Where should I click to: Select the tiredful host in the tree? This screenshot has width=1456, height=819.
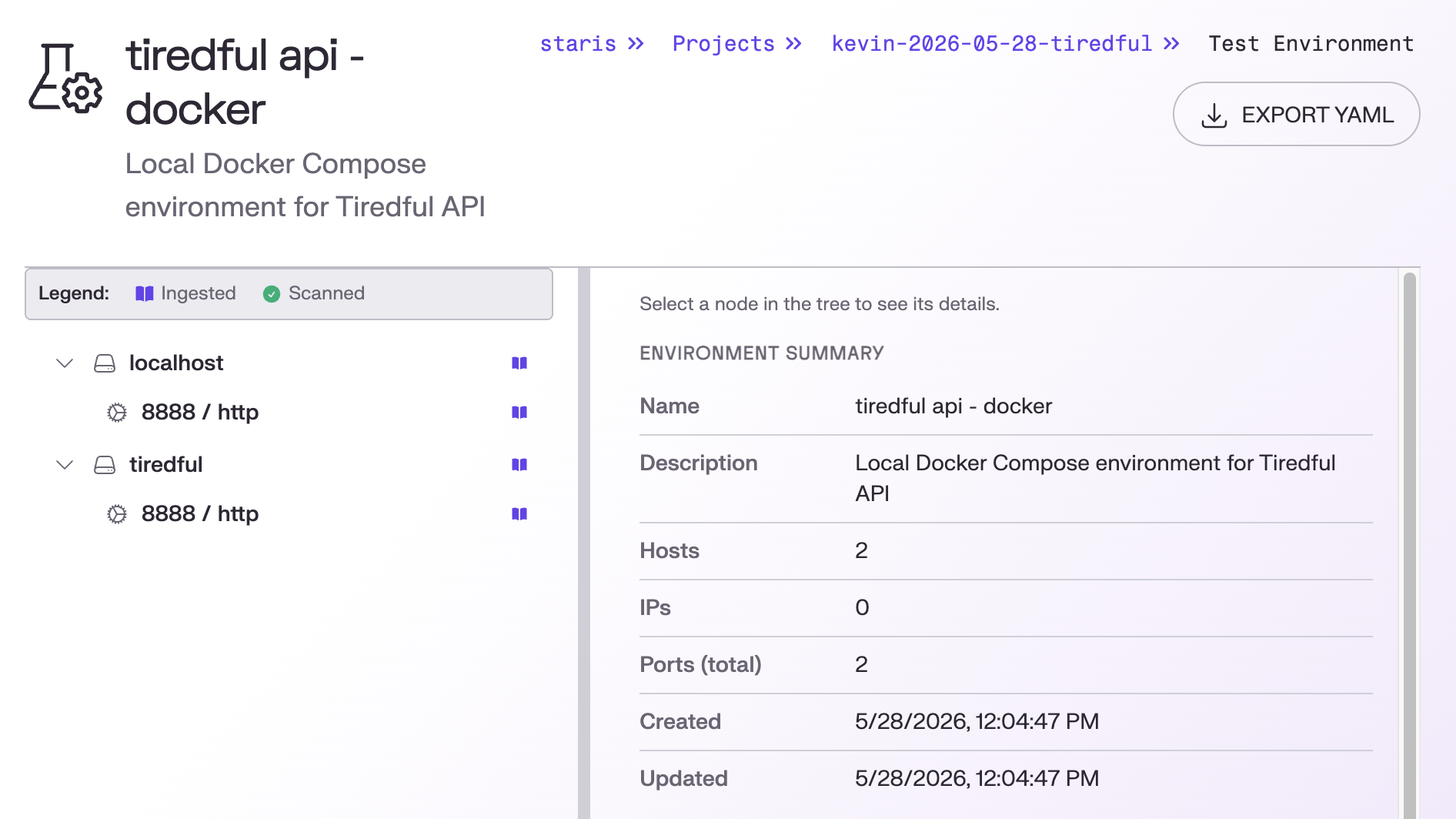(166, 465)
